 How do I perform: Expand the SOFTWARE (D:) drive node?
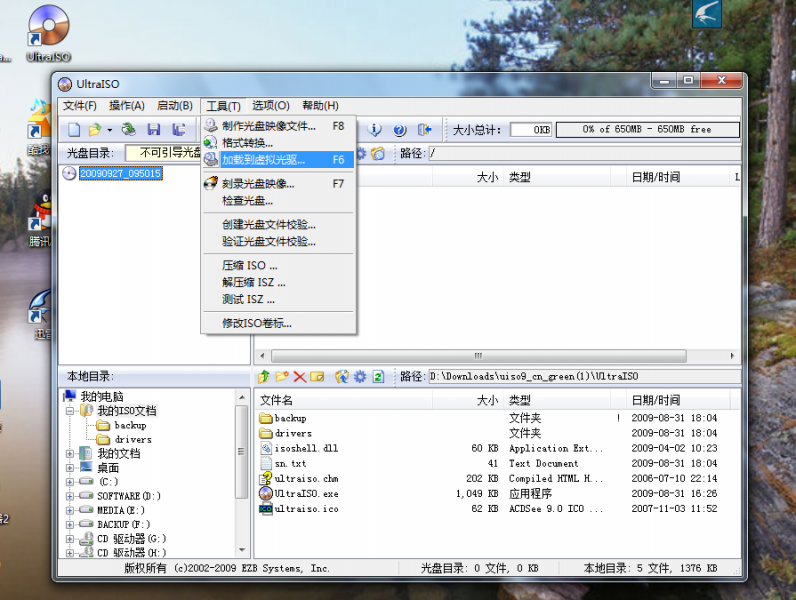coord(70,496)
